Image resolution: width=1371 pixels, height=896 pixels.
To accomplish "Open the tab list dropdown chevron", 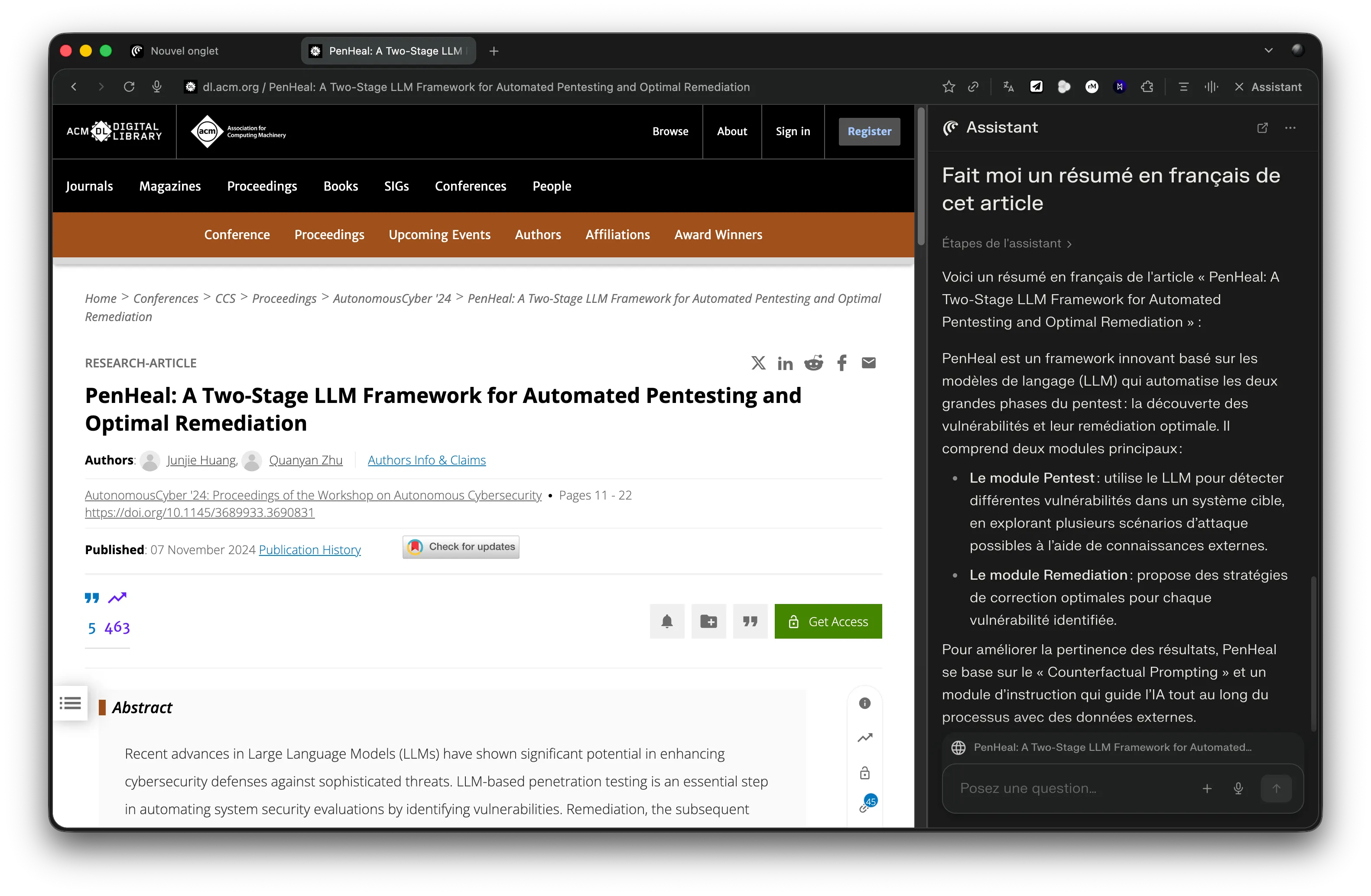I will pyautogui.click(x=1268, y=51).
